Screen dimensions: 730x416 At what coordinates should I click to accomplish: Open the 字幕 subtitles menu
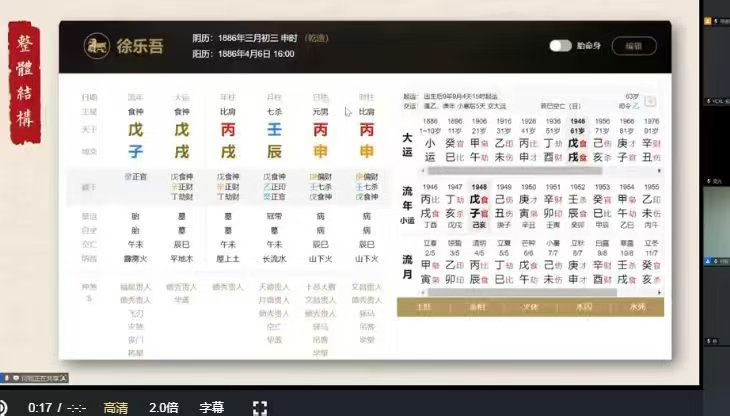point(211,407)
